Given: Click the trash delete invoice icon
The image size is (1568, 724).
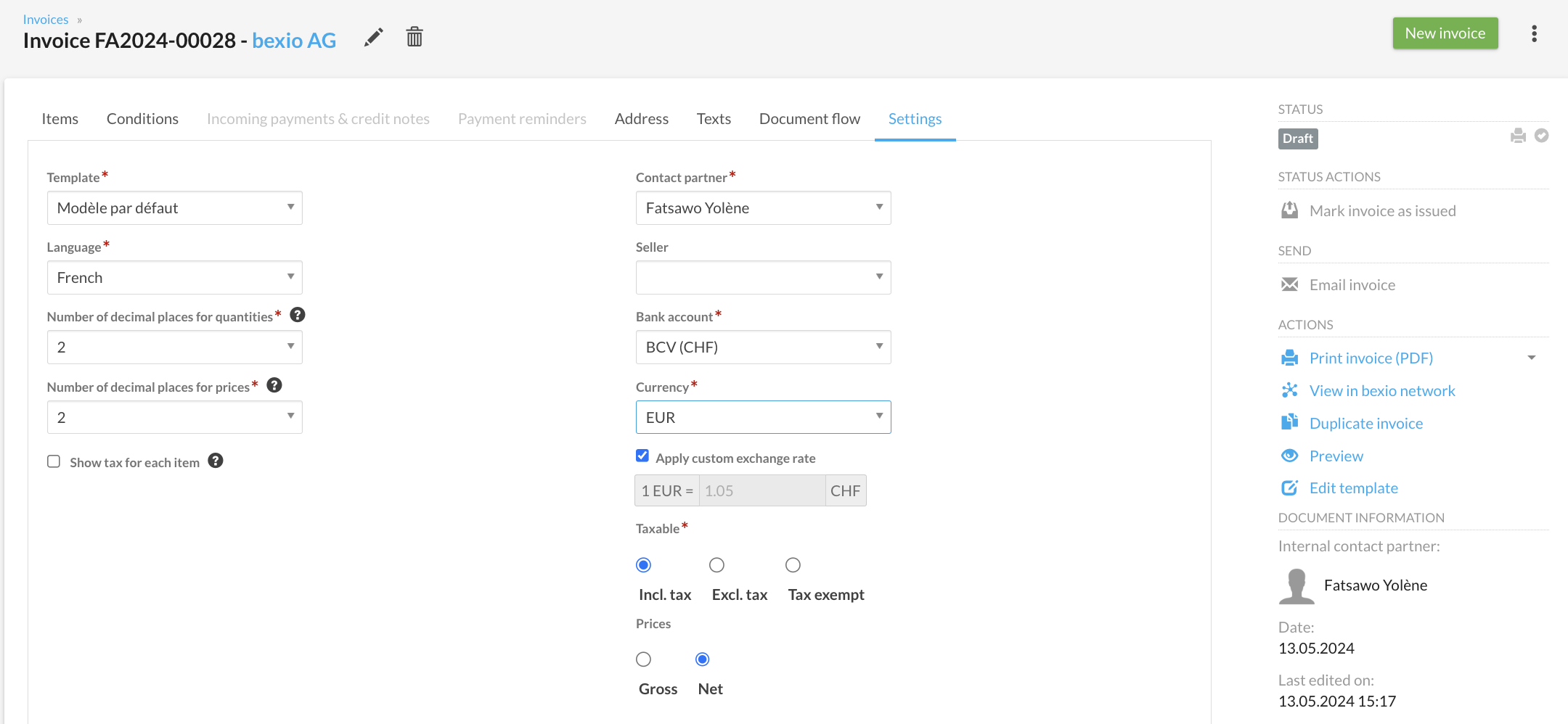Looking at the screenshot, I should [x=415, y=36].
